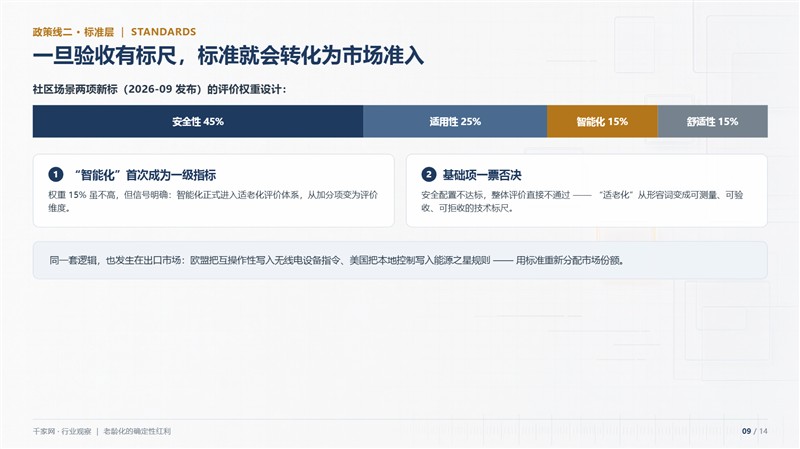
Task: Click paragraph starting 安全配置不达标
Action: [582, 202]
